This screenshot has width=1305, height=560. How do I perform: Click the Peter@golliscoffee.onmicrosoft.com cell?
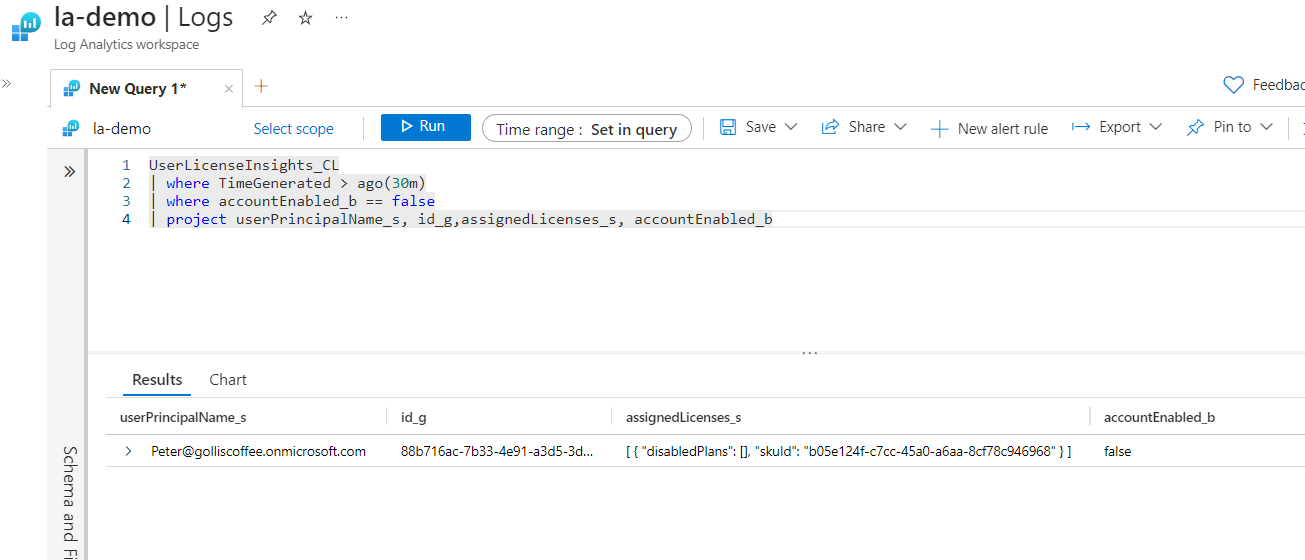pos(258,451)
